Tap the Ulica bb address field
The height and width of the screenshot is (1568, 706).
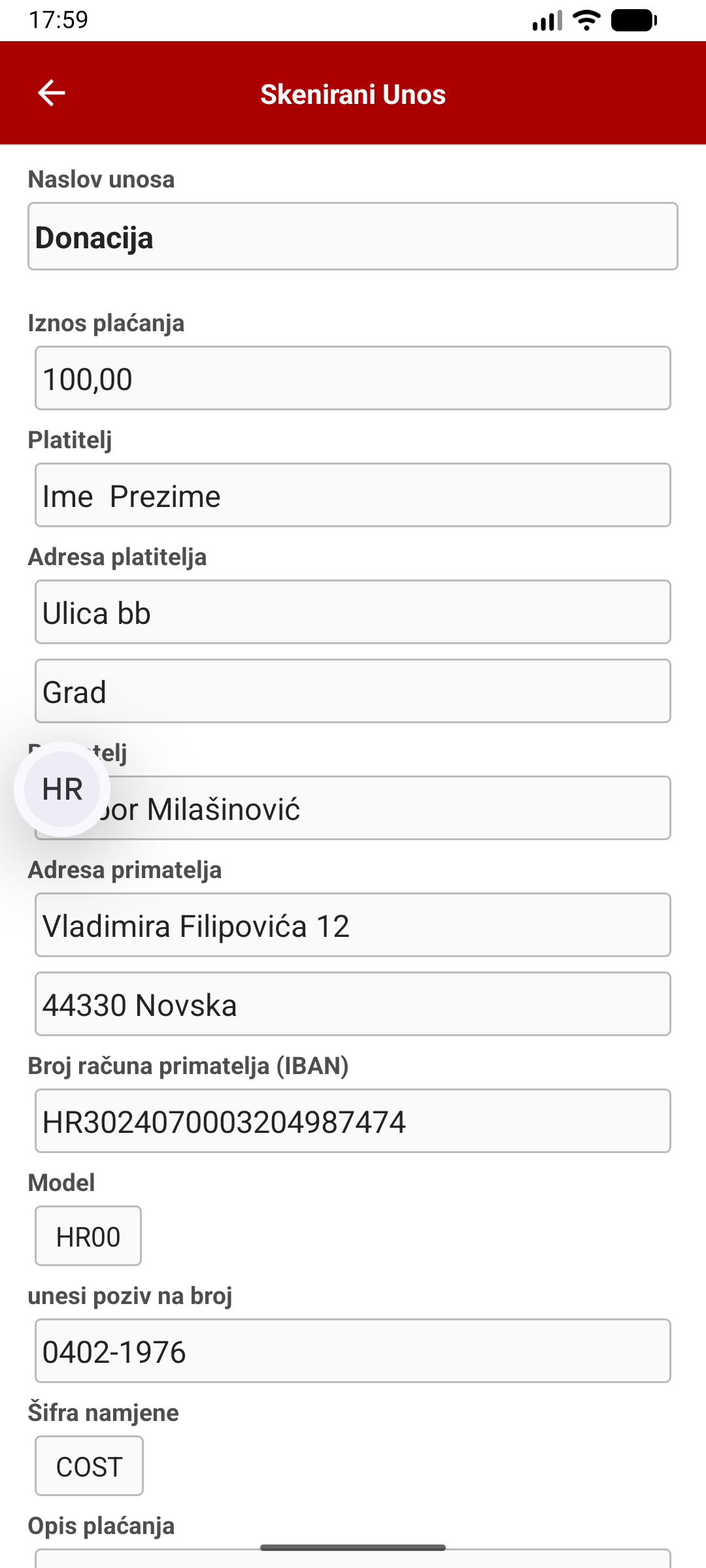point(353,612)
